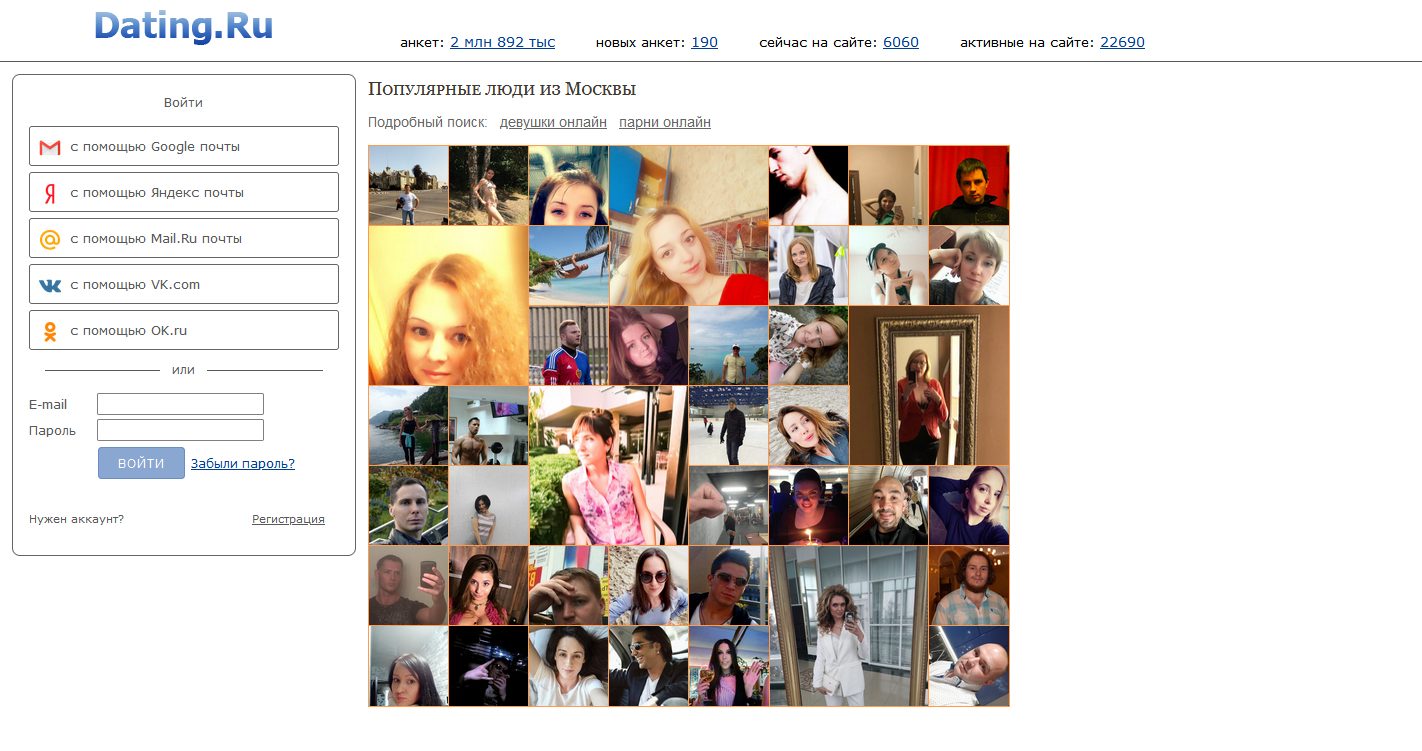Click the new profiles count 190
This screenshot has height=751, width=1422.
point(704,42)
